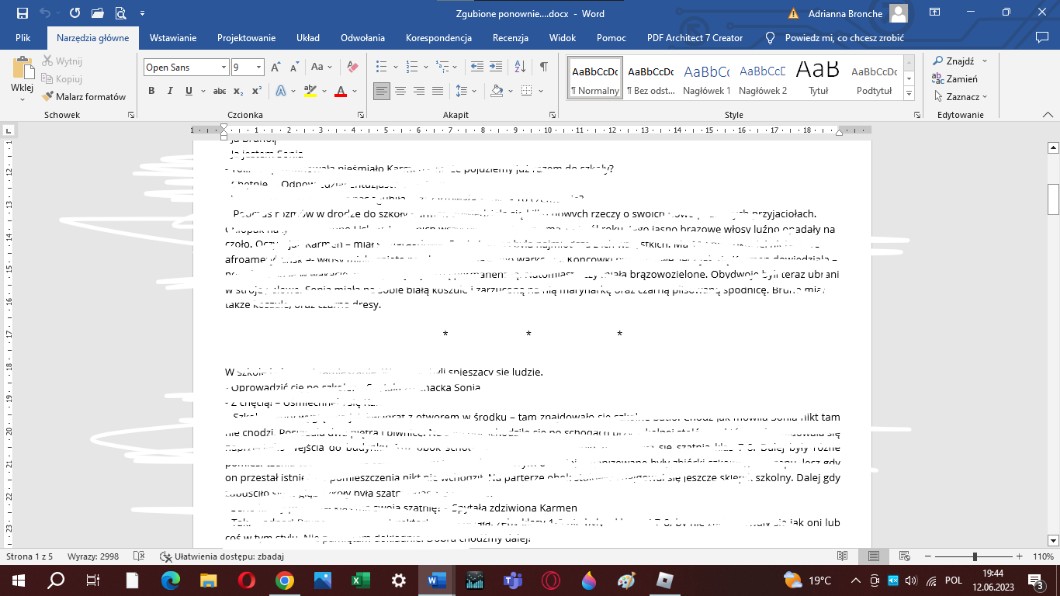Toggle italic formatting
The image size is (1060, 596).
pos(170,91)
